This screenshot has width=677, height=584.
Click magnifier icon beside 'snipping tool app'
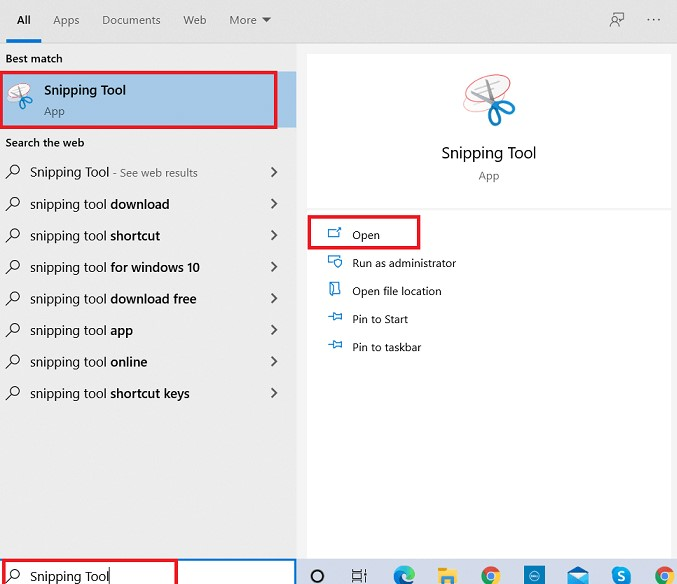click(13, 330)
